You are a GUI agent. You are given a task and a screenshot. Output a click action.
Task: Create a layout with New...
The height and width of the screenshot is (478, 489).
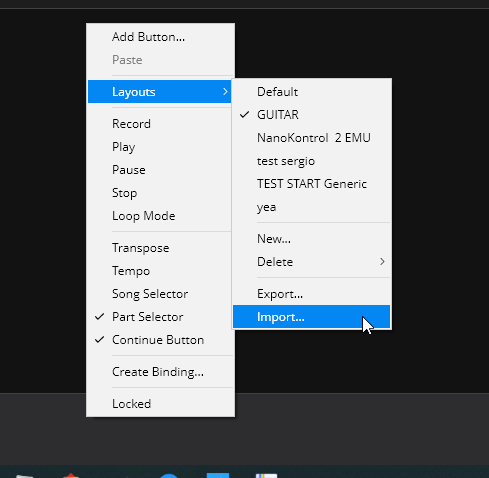311,239
